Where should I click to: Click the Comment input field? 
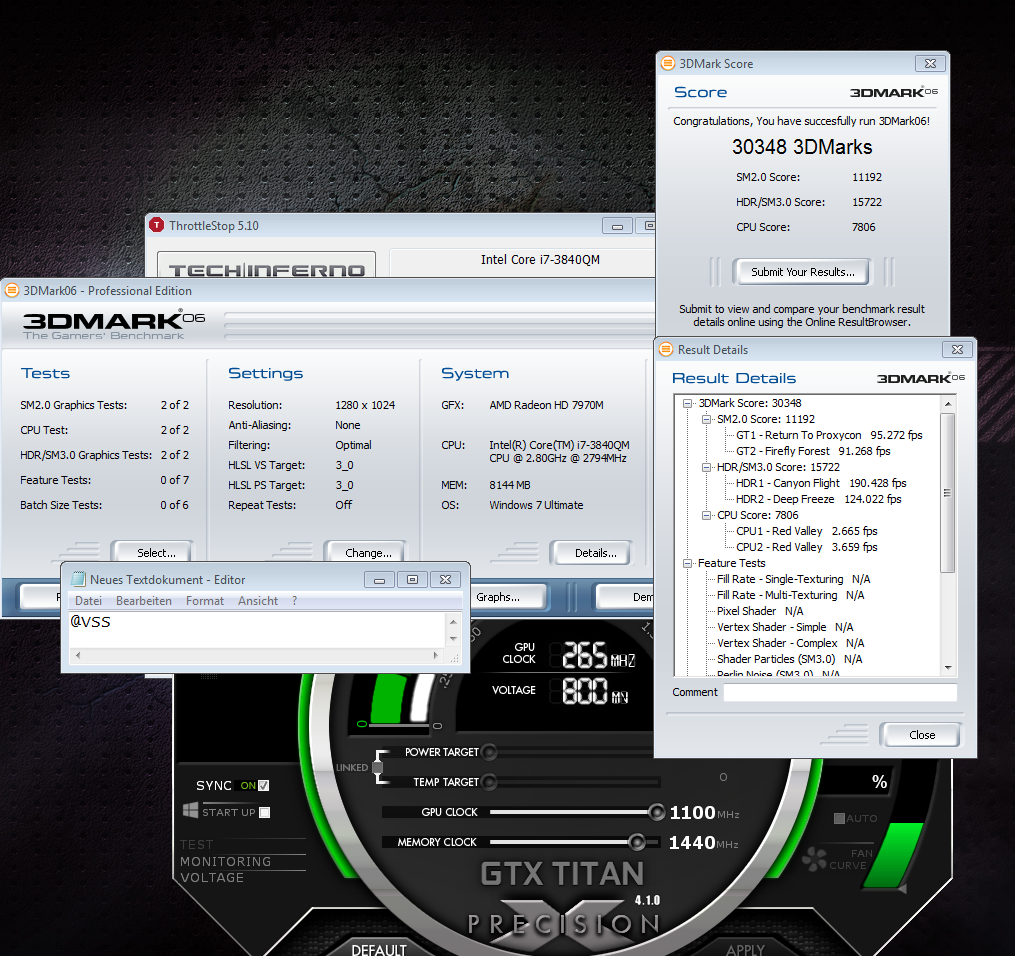[x=840, y=692]
